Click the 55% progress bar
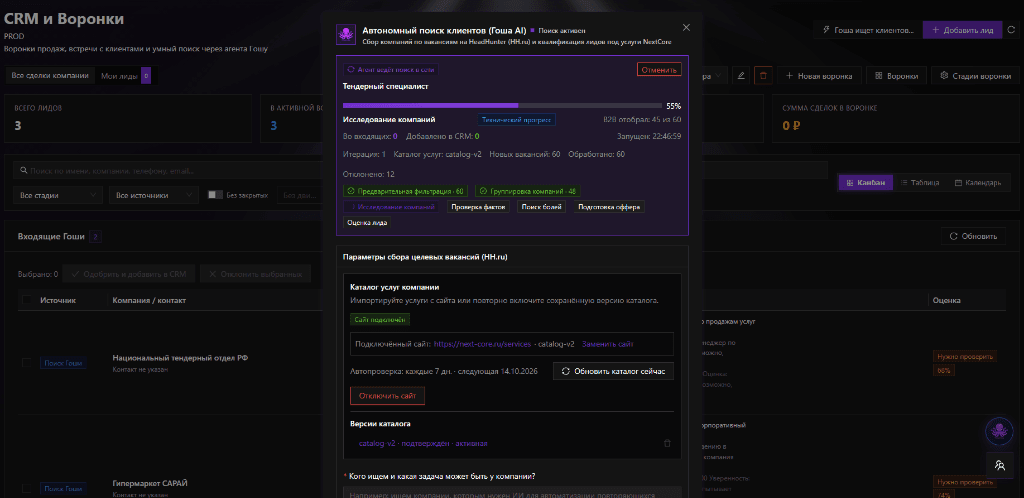1024x498 pixels. point(502,105)
